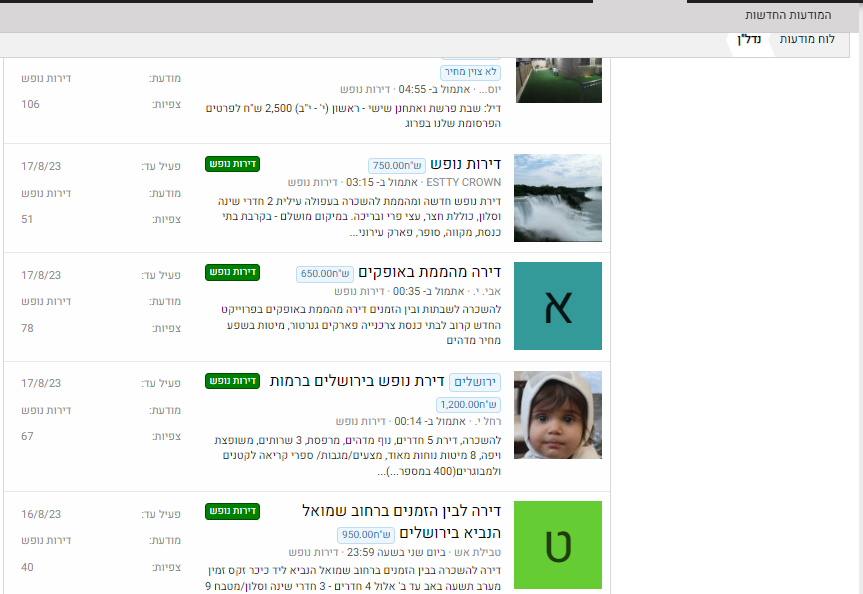863x594 pixels.
Task: Click the author name רחל י.
Action: (x=487, y=422)
